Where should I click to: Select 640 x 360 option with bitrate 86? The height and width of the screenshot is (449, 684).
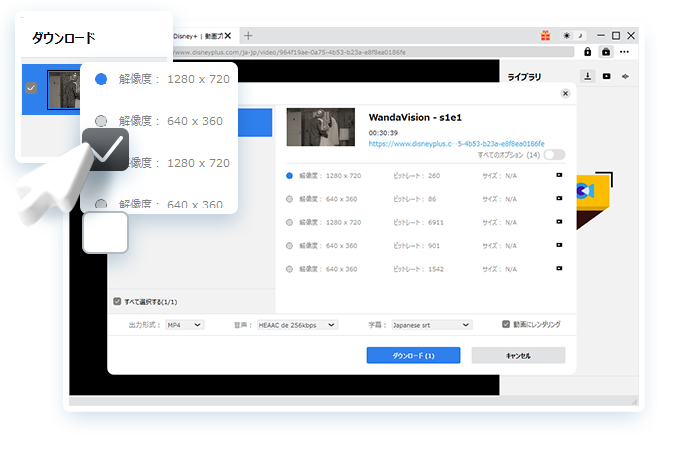tap(289, 199)
